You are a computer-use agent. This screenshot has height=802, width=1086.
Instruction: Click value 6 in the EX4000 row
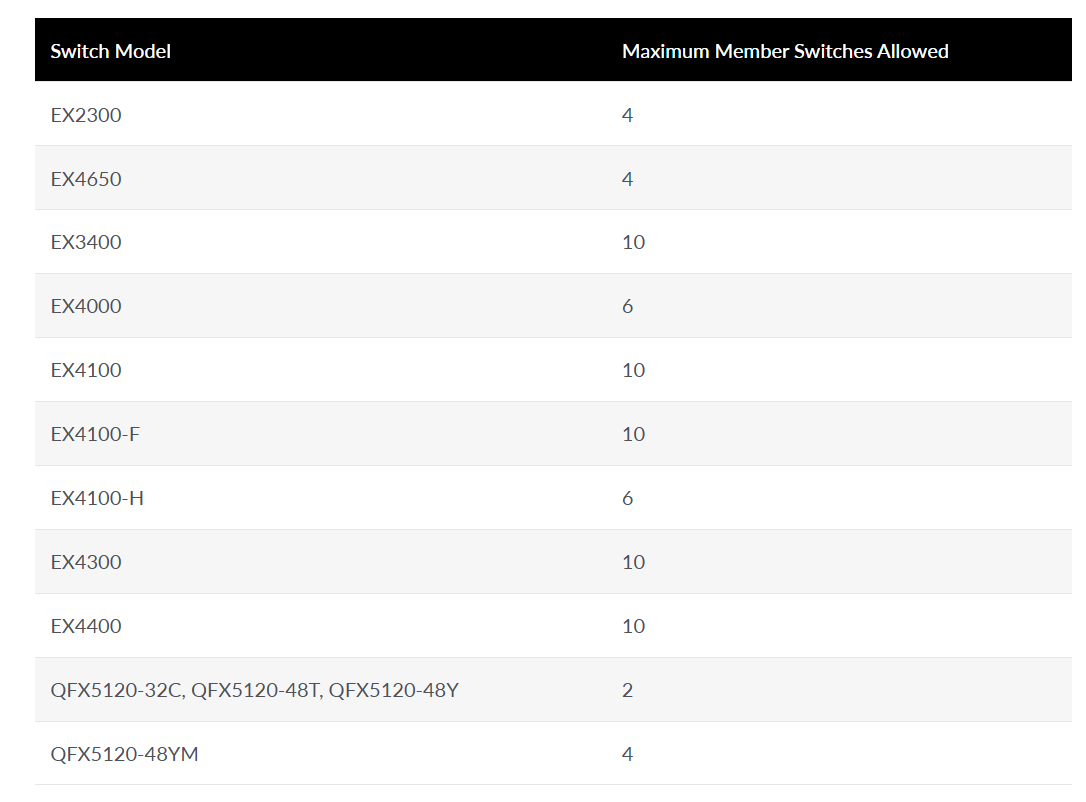(x=627, y=306)
